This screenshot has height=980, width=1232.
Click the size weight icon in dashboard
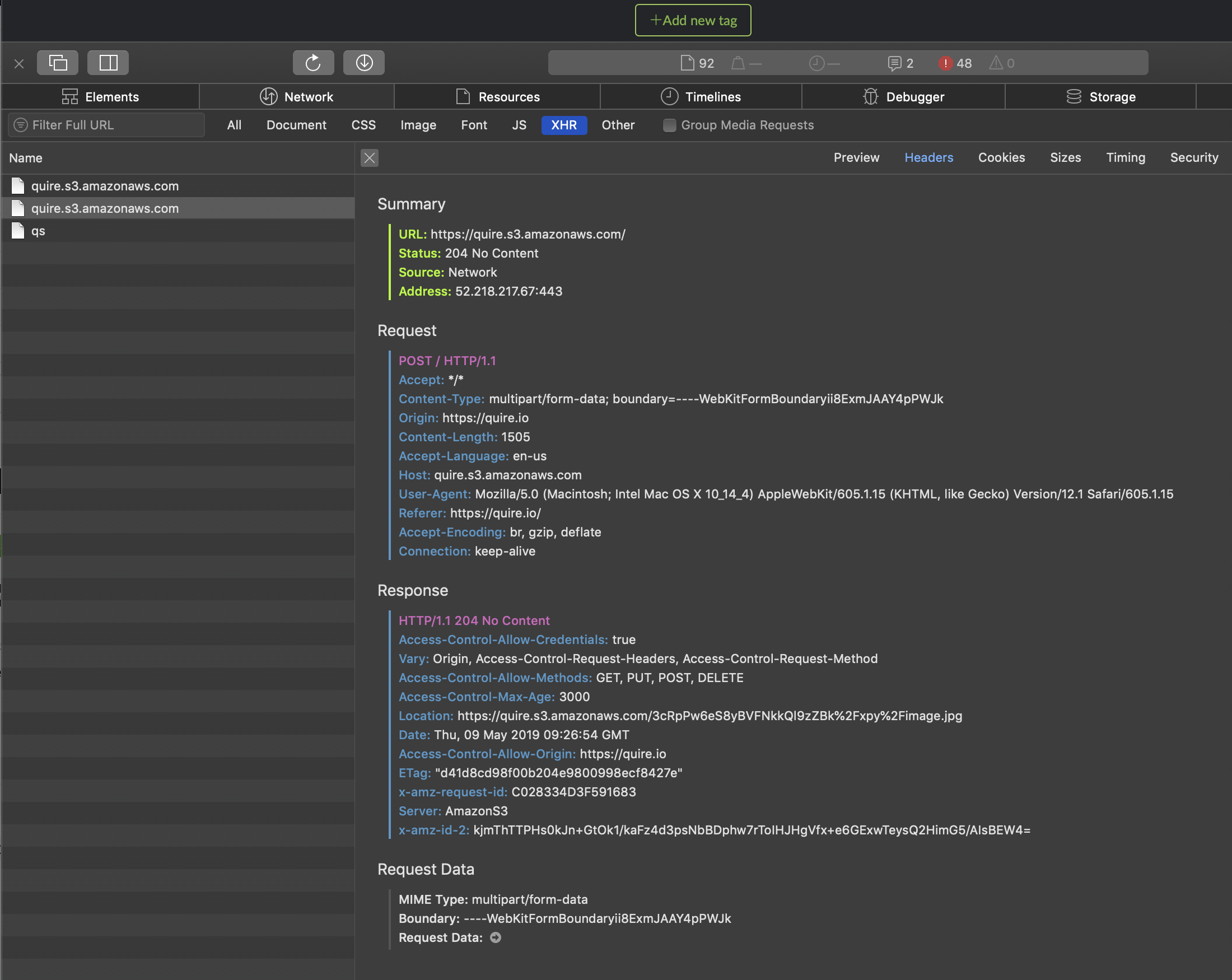(x=738, y=63)
